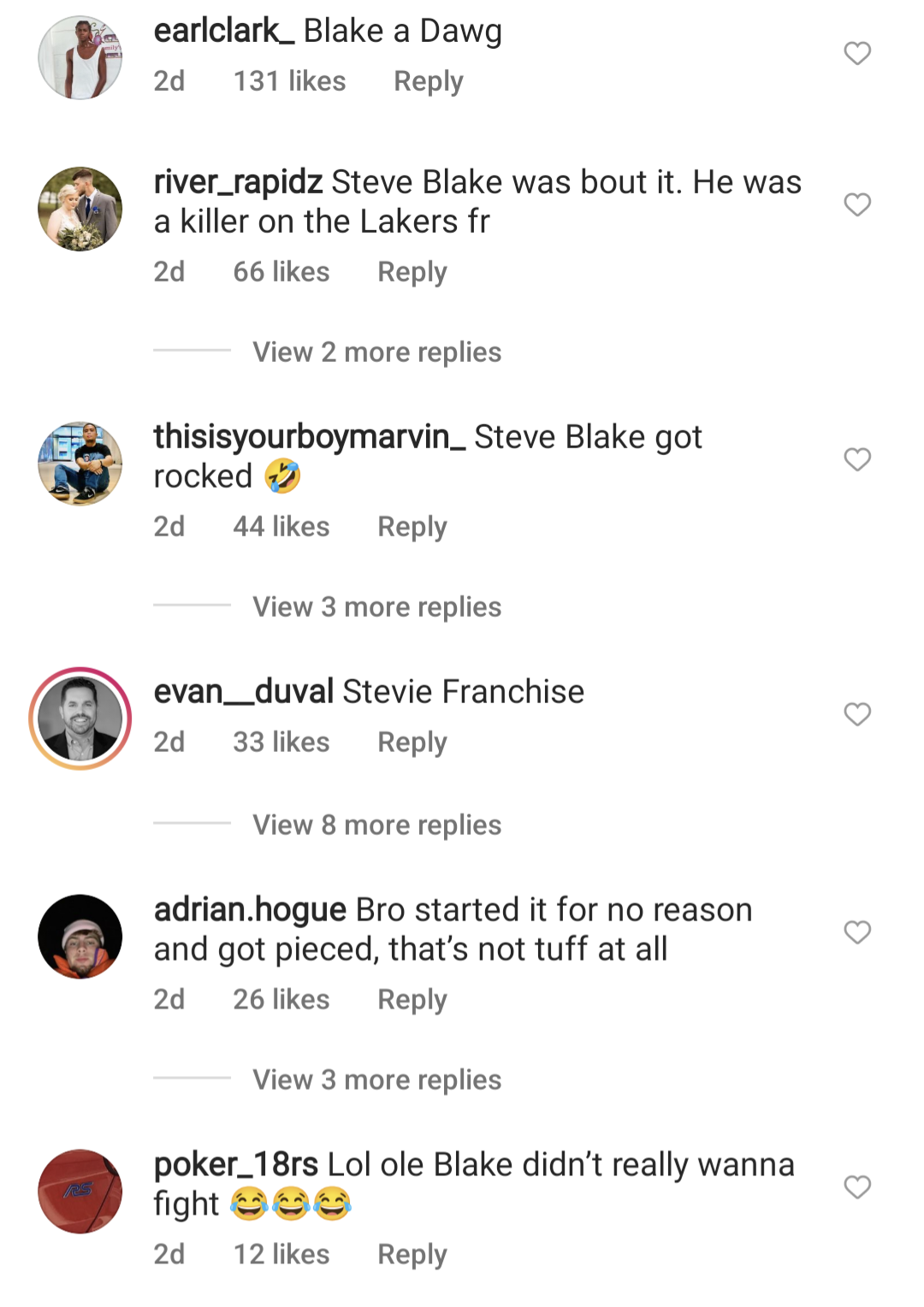This screenshot has height=1307, width=924.
Task: Expand 2 more replies under river_rapidz
Action: tap(376, 352)
